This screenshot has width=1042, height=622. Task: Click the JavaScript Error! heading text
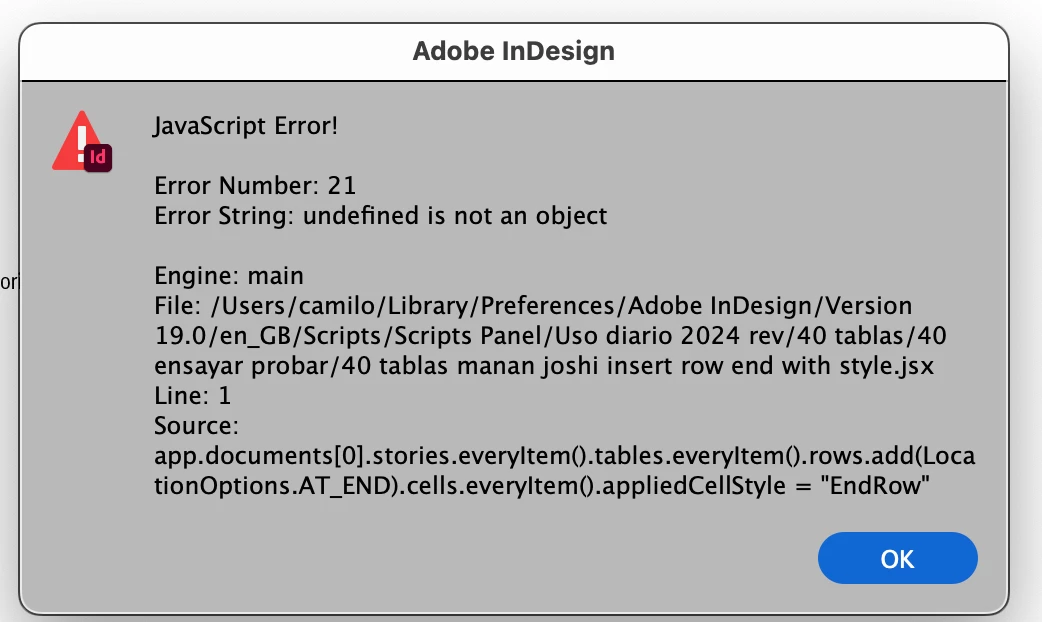246,126
